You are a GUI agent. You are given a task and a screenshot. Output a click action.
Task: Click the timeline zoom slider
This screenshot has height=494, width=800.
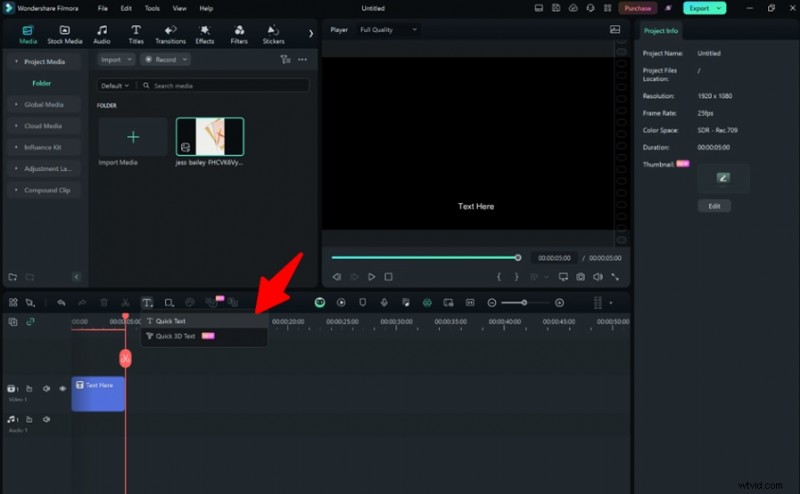click(525, 302)
